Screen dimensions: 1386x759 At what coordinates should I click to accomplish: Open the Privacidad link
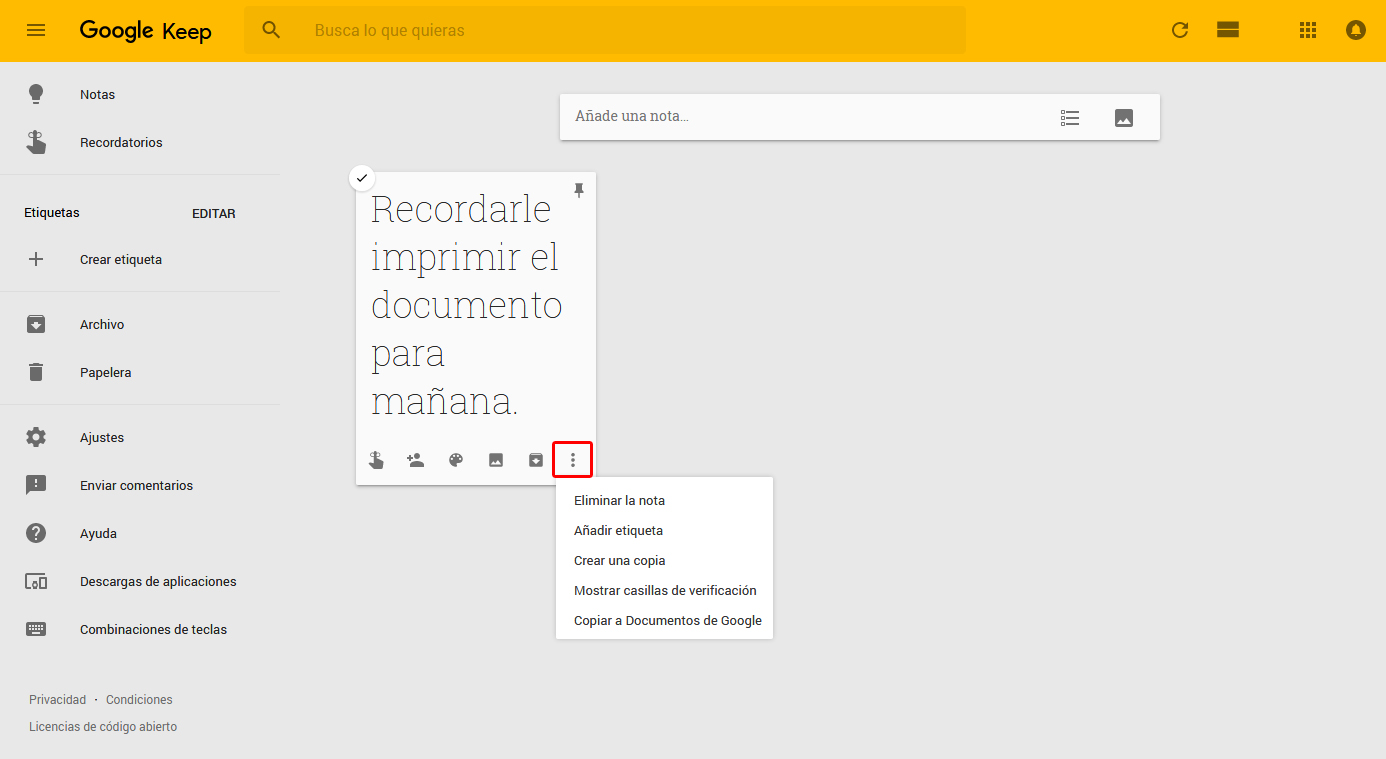(x=57, y=699)
